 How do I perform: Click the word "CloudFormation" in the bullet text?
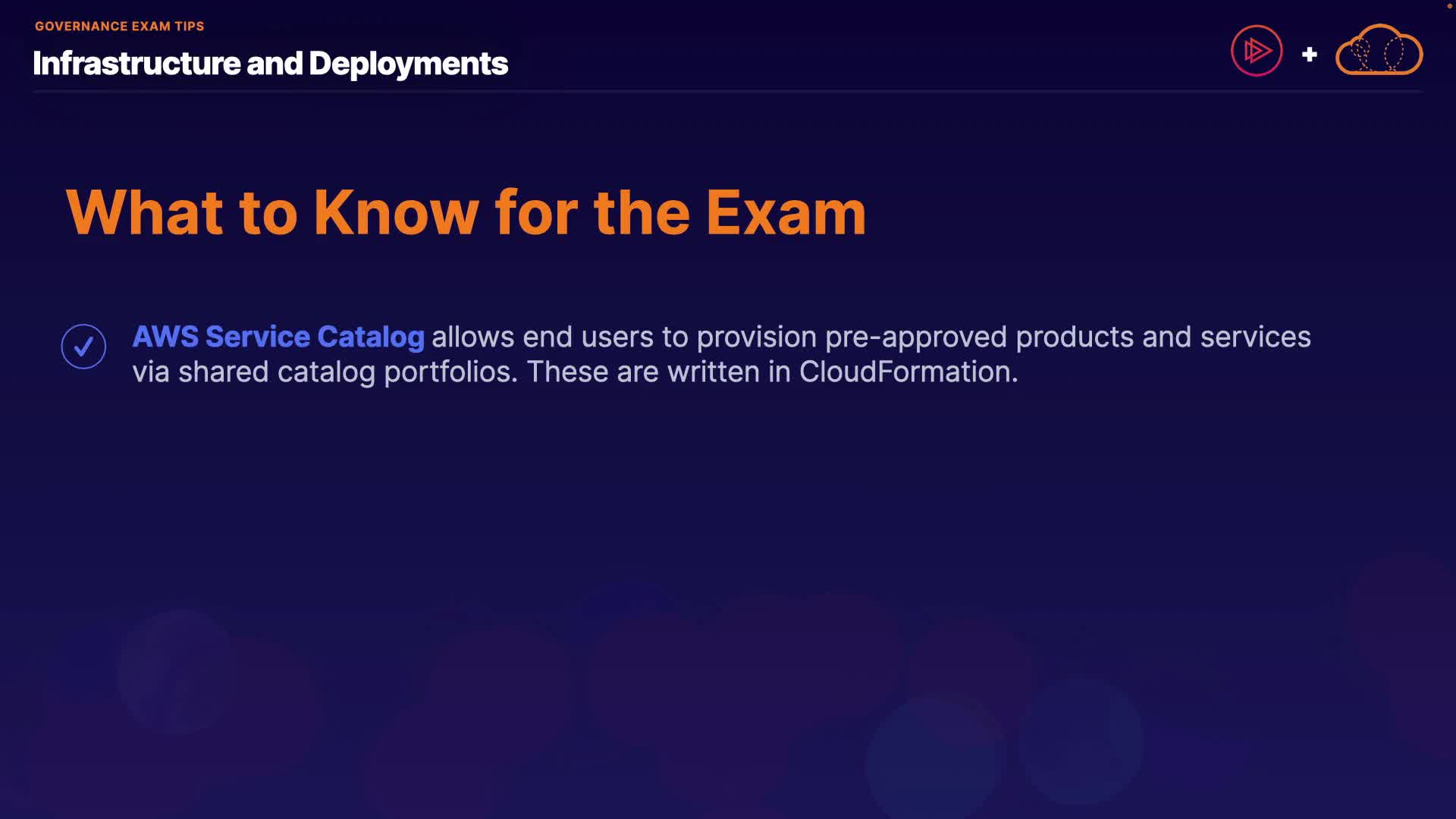pos(908,372)
